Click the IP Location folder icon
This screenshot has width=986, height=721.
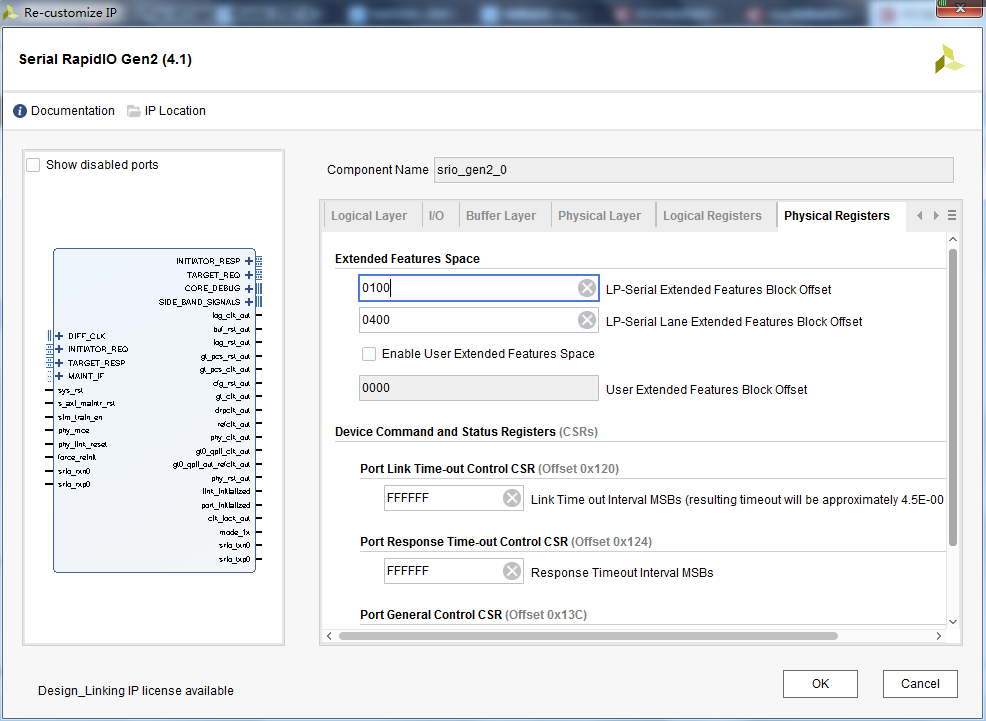click(133, 111)
